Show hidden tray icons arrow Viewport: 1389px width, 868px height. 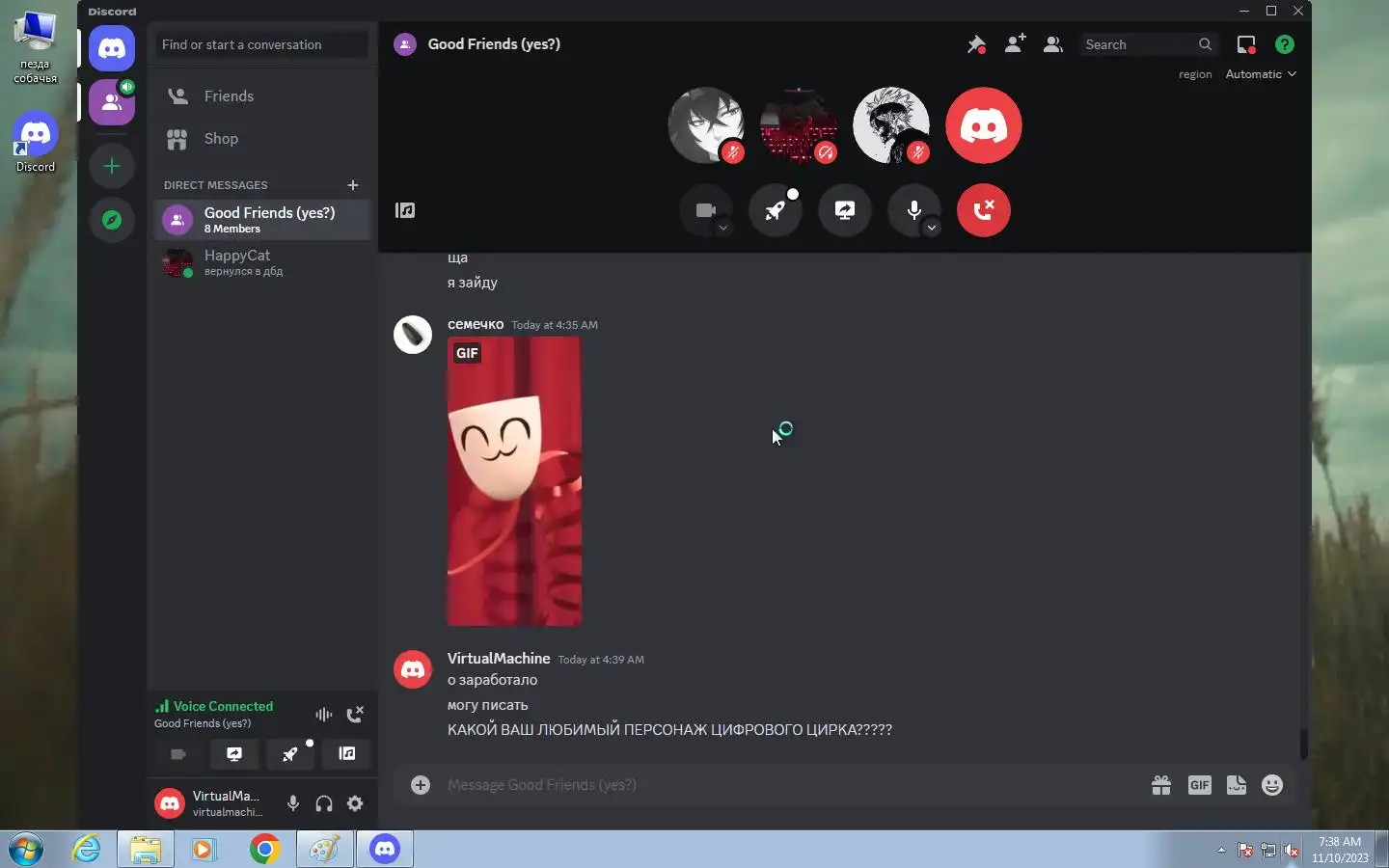click(x=1221, y=850)
